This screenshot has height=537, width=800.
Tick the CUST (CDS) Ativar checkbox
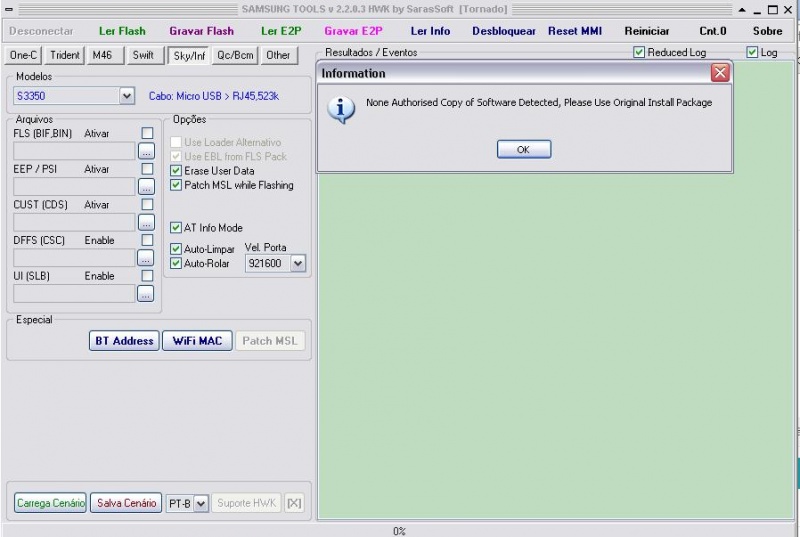tap(147, 204)
